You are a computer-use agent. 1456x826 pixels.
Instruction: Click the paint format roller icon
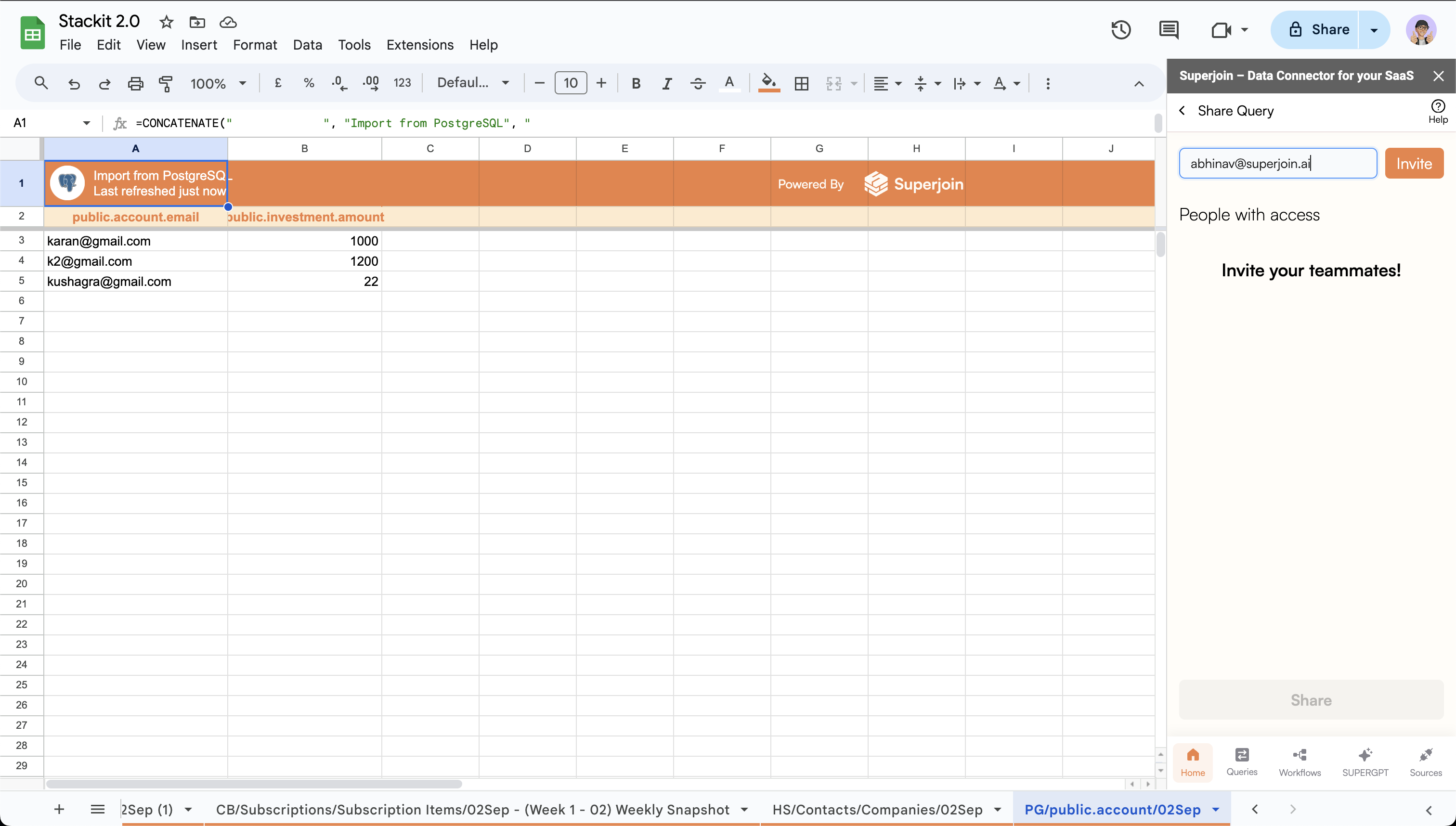(166, 83)
